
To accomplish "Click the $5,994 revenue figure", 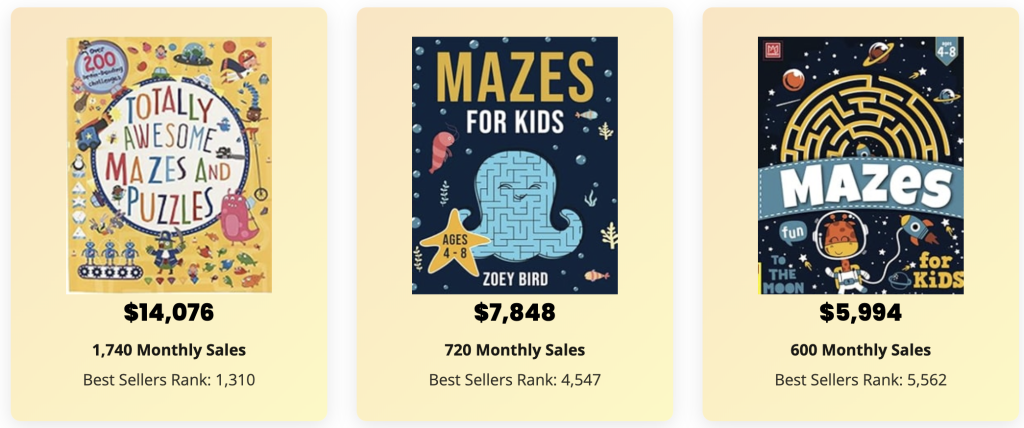I will 860,312.
